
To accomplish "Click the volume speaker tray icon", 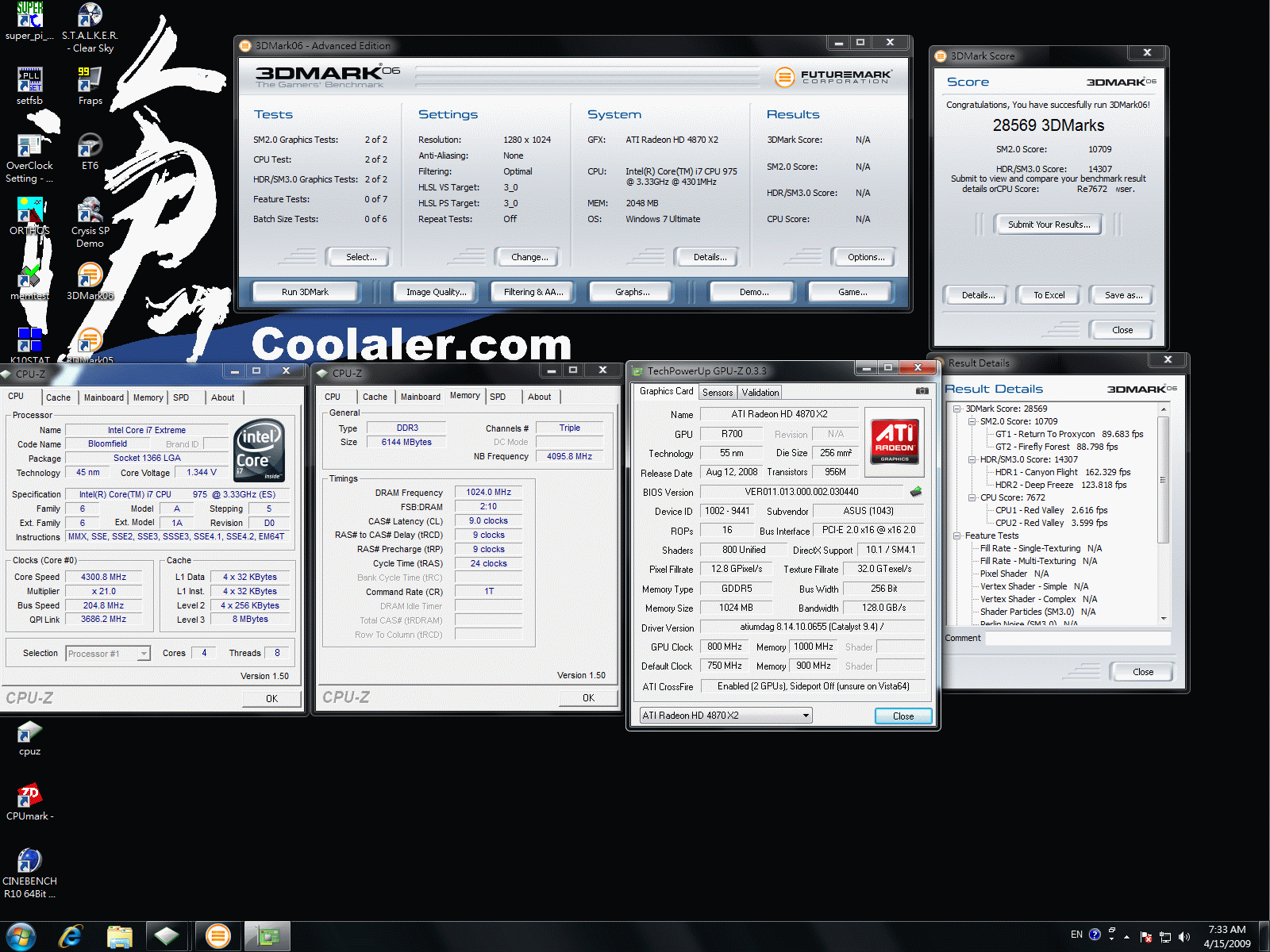I will click(1184, 936).
